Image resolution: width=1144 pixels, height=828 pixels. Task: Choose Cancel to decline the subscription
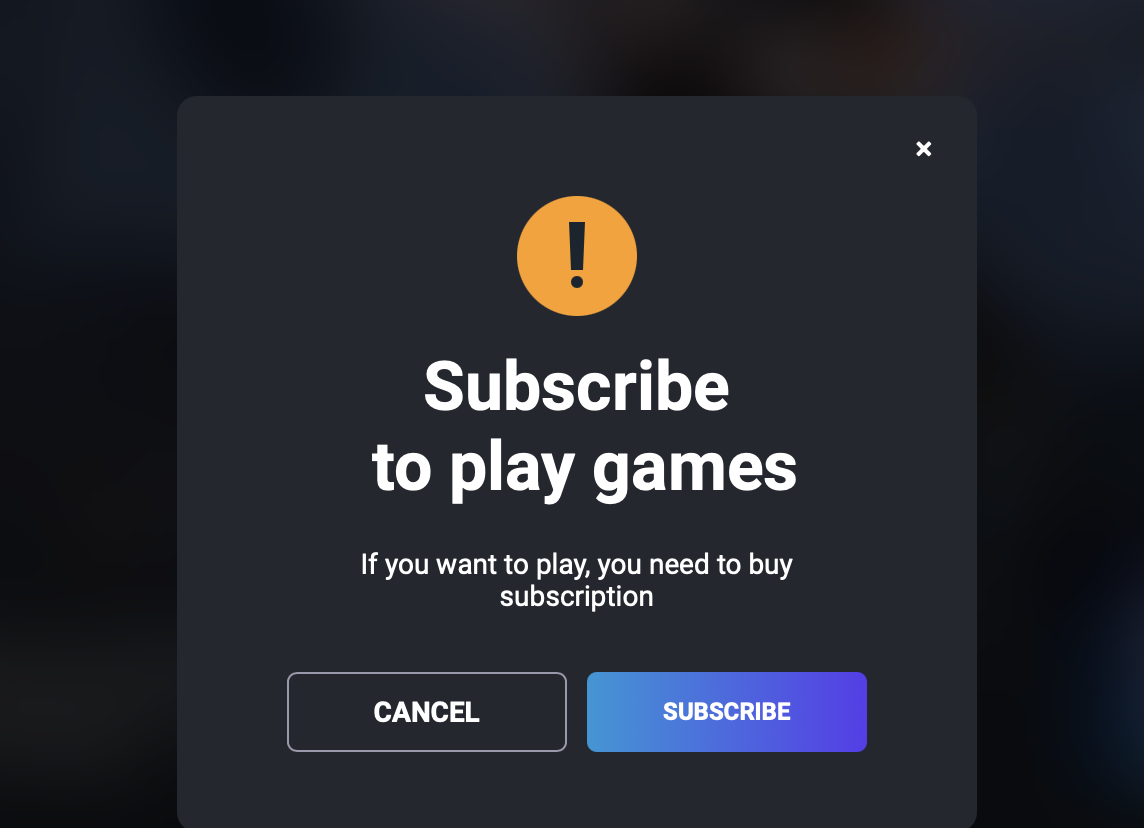(427, 712)
